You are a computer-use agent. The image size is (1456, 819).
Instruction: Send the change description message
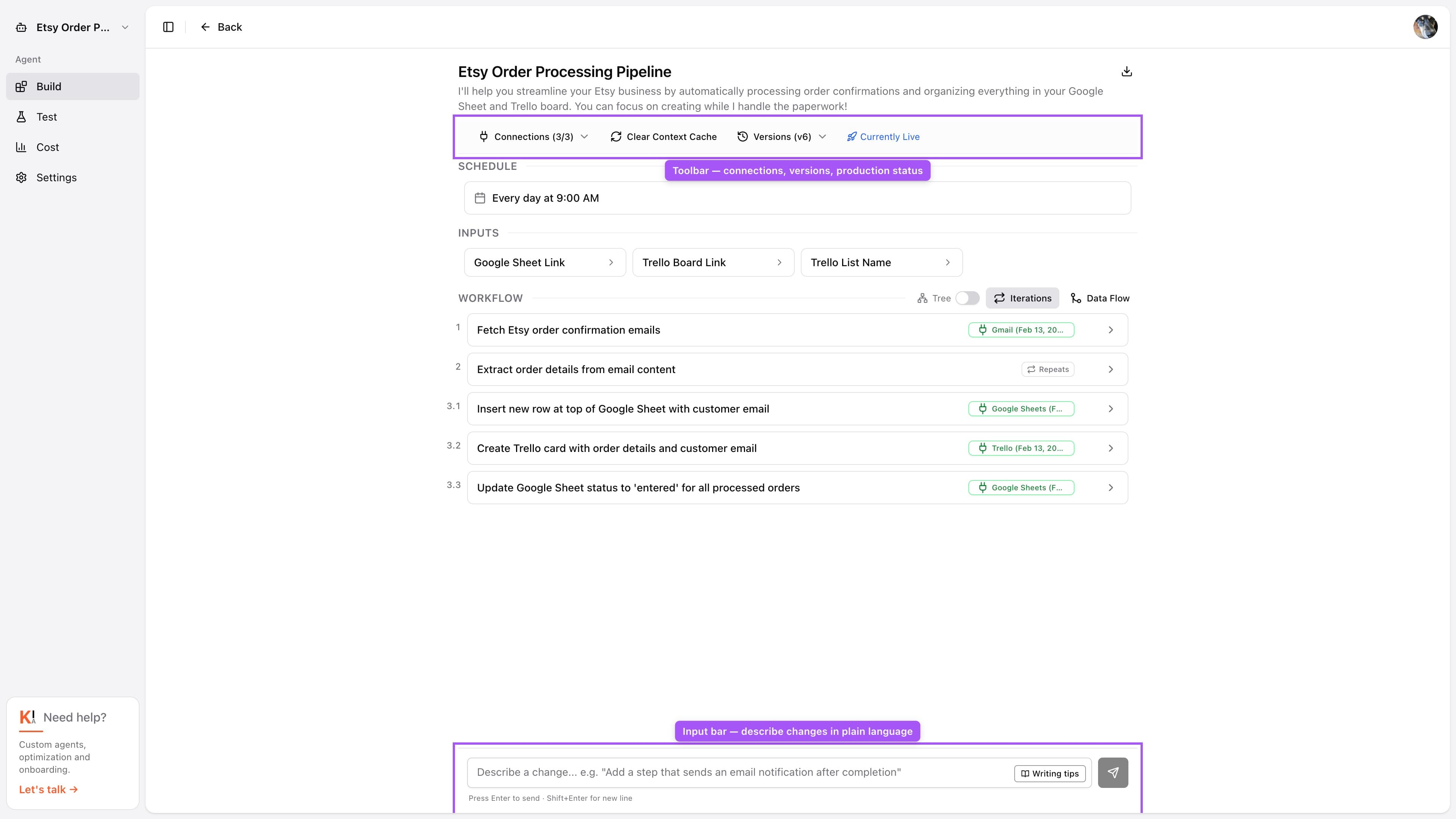coord(1113,772)
